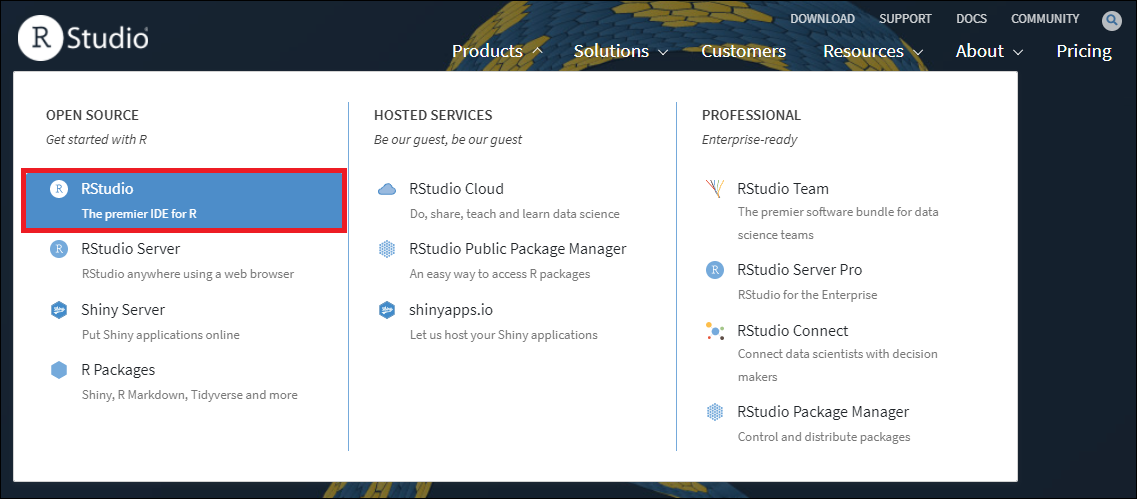This screenshot has width=1137, height=499.
Task: Click 'Do, share, teach and learn data science'
Action: [x=515, y=214]
